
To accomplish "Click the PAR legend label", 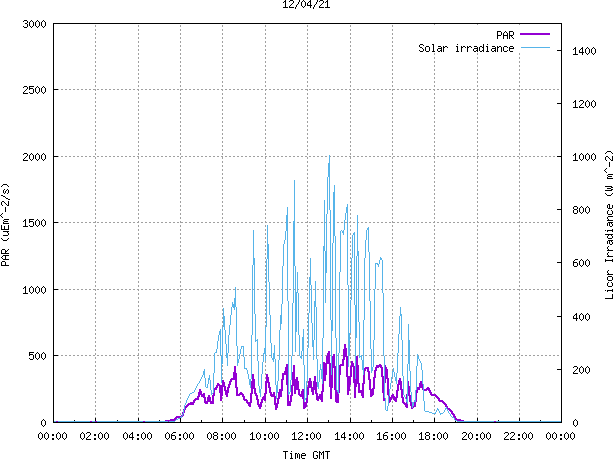I will 505,35.
